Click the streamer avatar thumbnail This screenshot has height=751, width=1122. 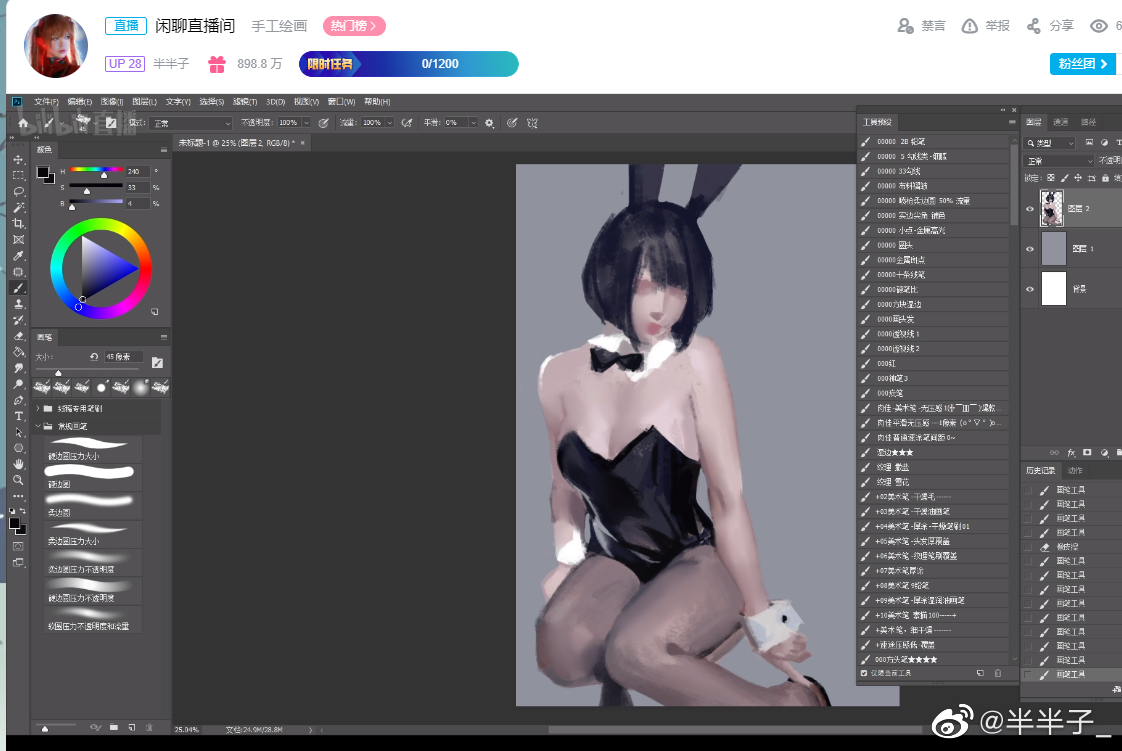(56, 46)
